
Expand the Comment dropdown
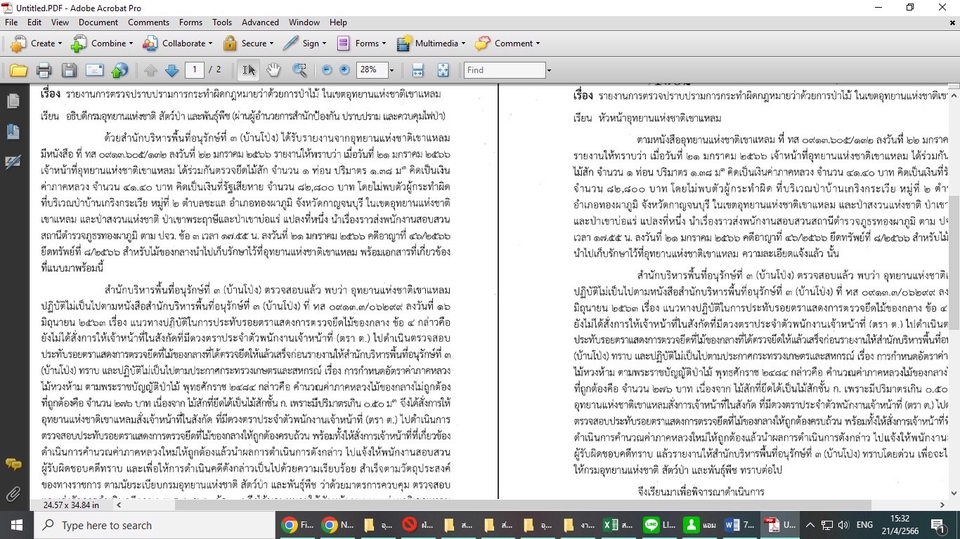tap(538, 43)
